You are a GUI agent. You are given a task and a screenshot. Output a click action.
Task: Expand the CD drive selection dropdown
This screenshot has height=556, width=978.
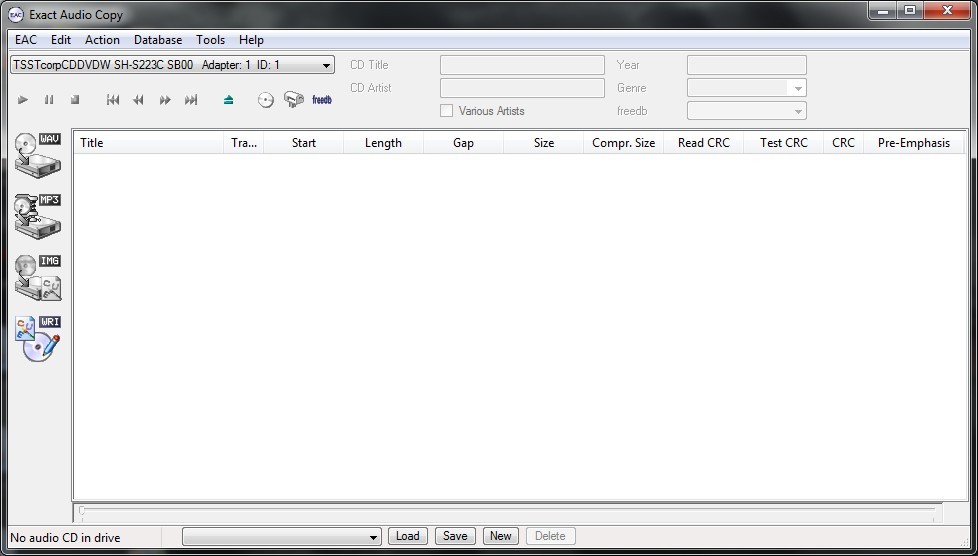[x=327, y=66]
